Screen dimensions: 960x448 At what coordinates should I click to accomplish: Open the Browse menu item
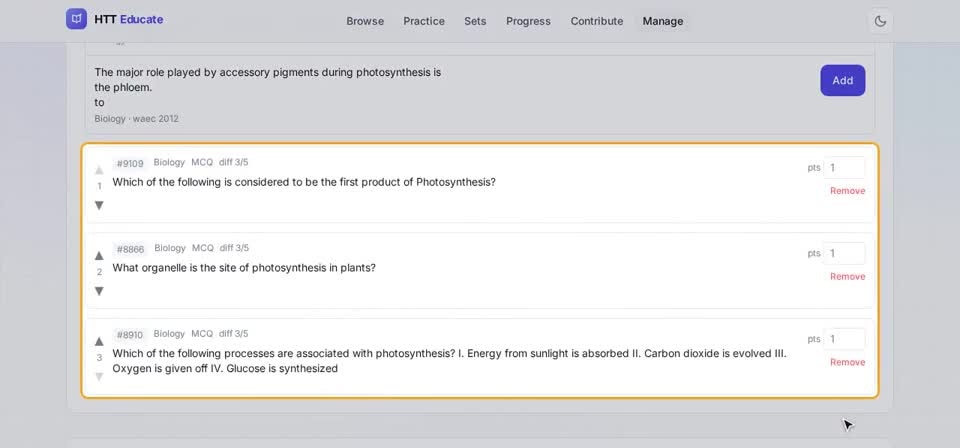(x=365, y=21)
